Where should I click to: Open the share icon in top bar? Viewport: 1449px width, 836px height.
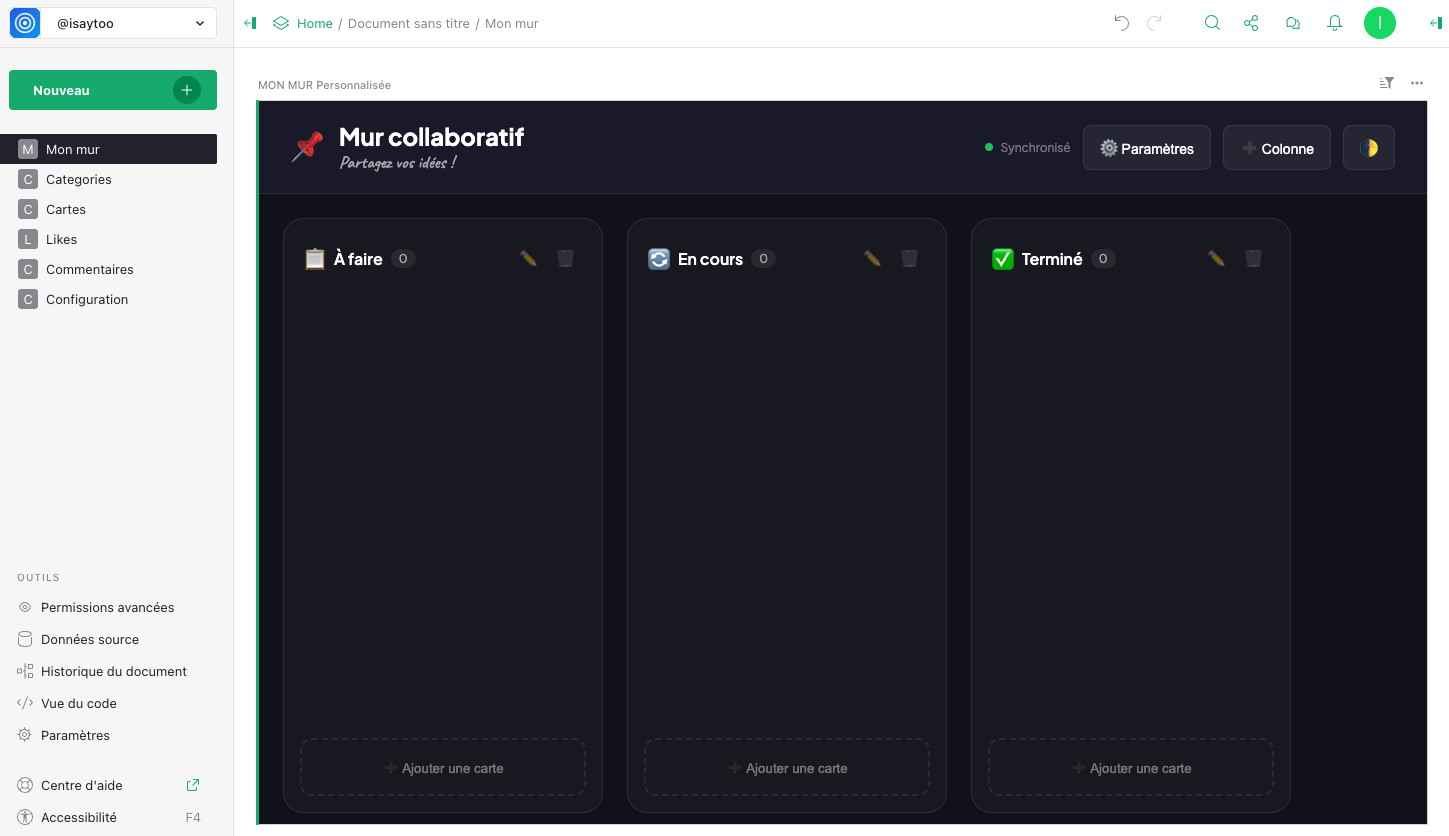[1251, 23]
